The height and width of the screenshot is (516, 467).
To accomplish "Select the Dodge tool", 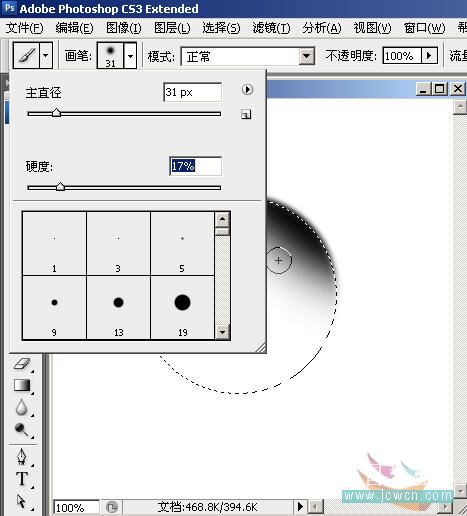I will point(22,429).
